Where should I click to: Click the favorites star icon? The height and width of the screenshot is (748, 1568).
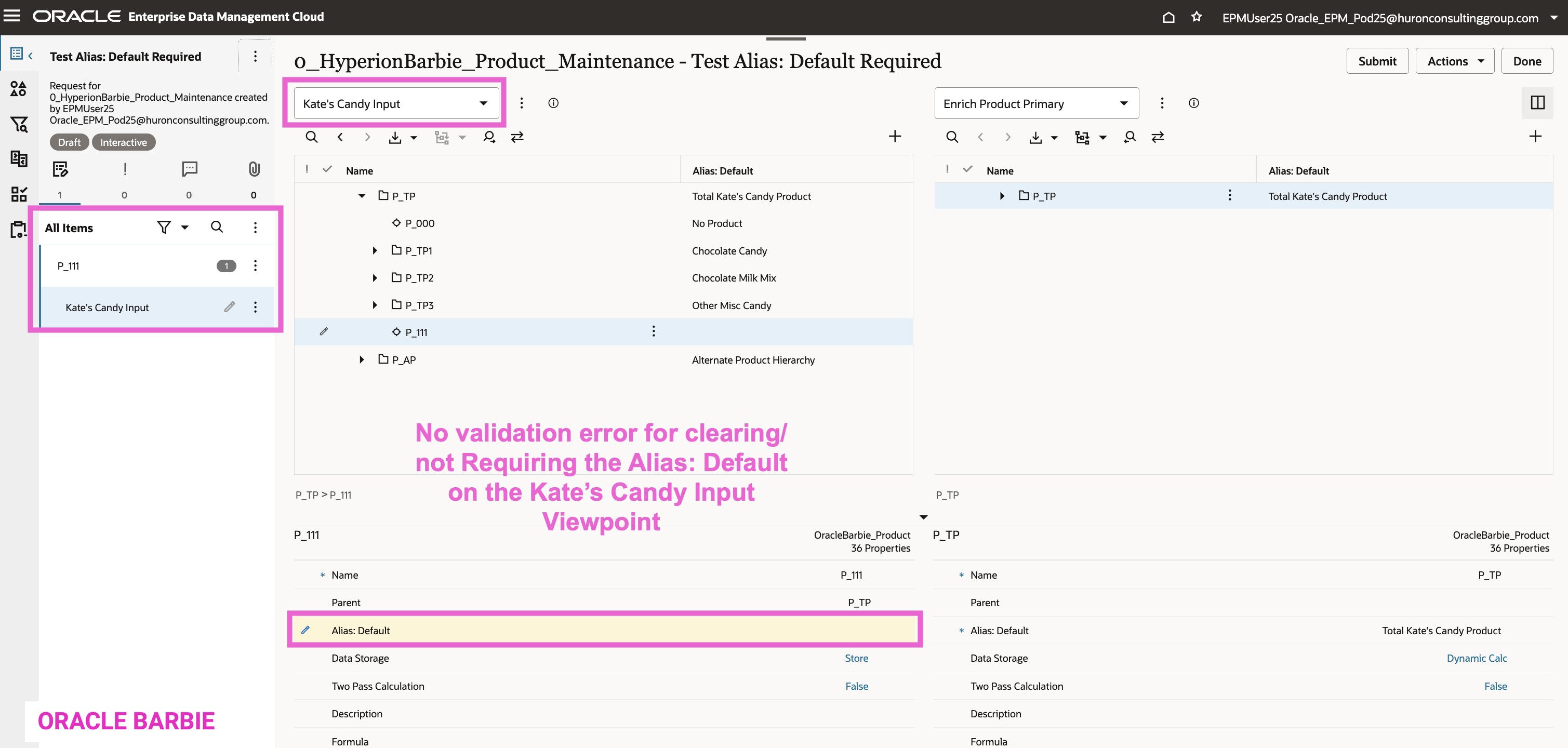[1196, 17]
